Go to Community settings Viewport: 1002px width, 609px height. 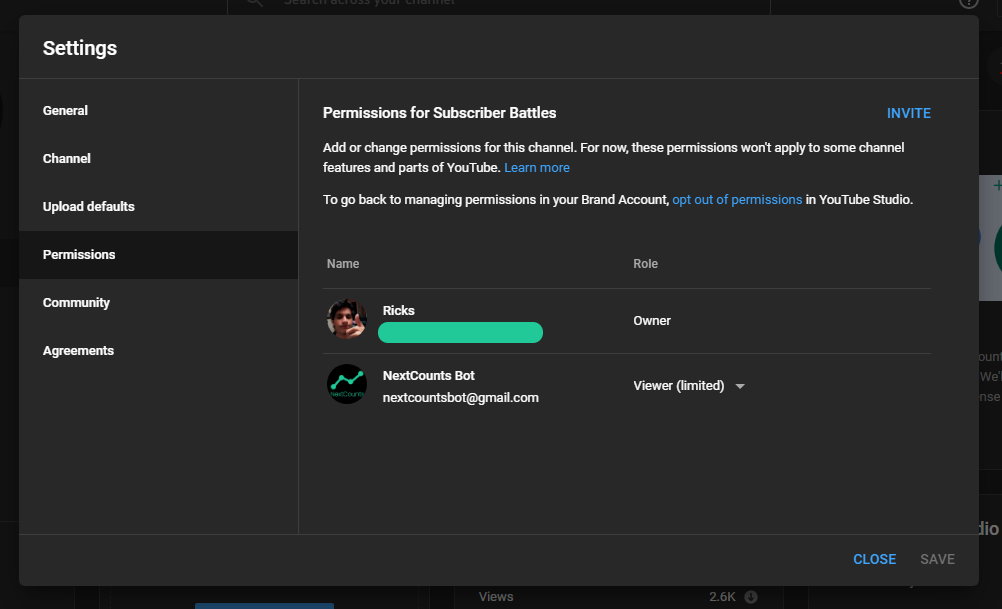click(x=158, y=302)
